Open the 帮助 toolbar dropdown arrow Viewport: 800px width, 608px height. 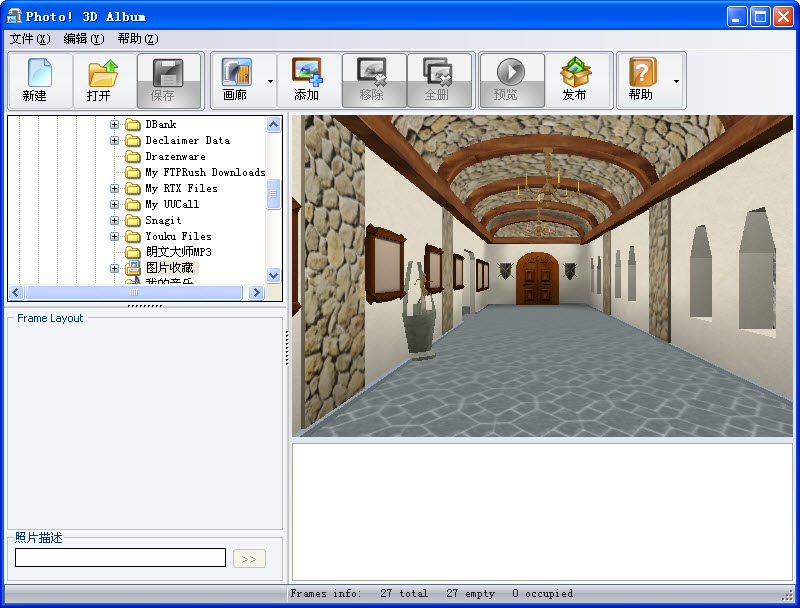tap(677, 81)
